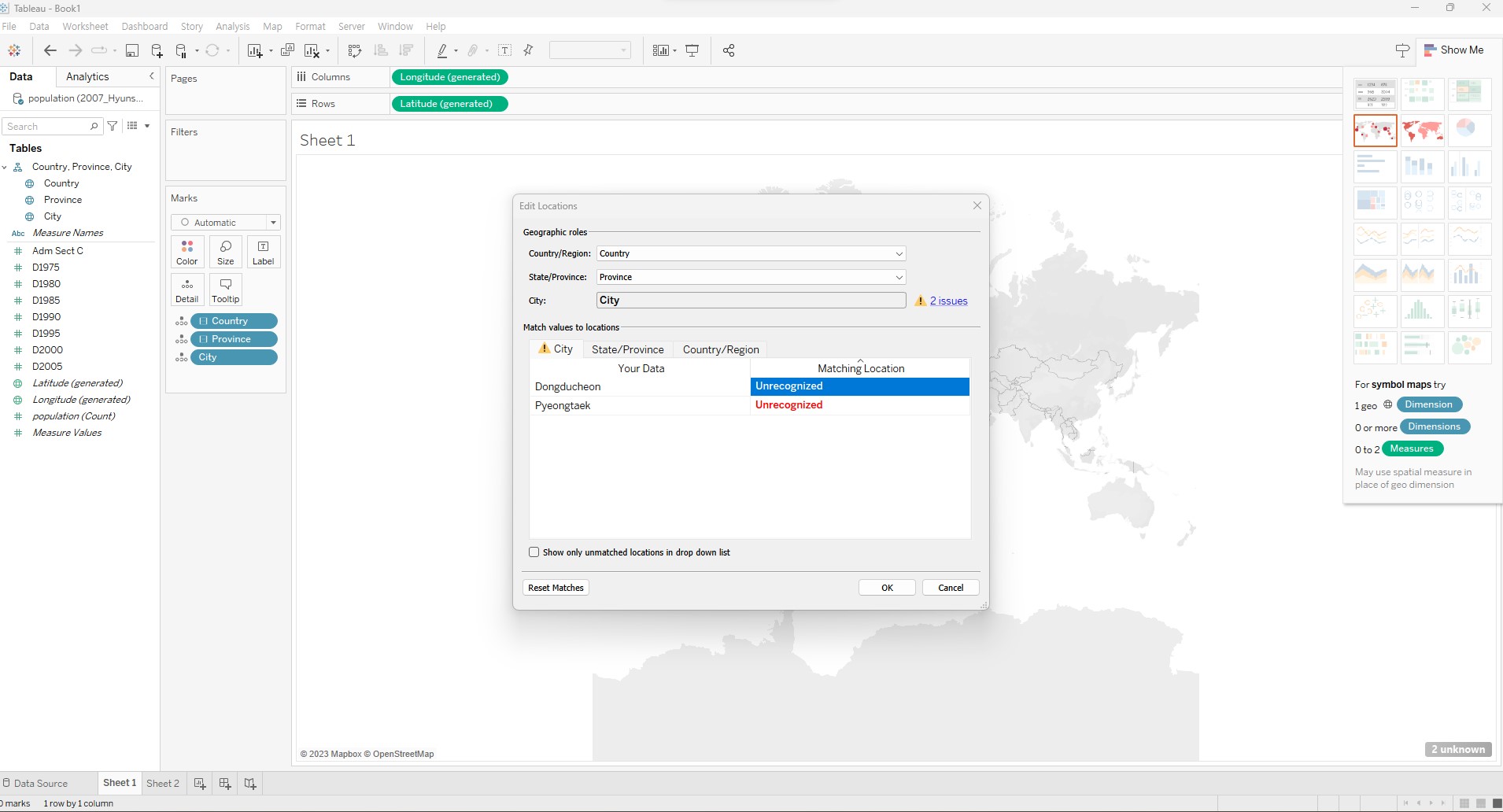Select the filled map chart thumbnail
This screenshot has width=1503, height=812.
pos(1422,131)
